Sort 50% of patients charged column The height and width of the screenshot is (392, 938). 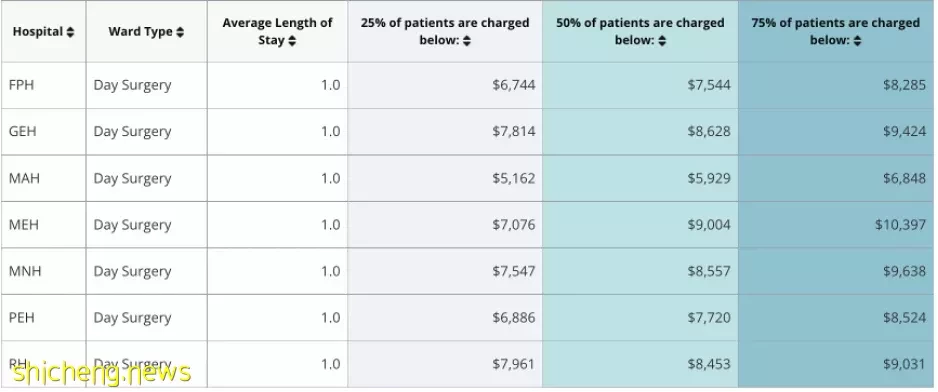tap(662, 41)
